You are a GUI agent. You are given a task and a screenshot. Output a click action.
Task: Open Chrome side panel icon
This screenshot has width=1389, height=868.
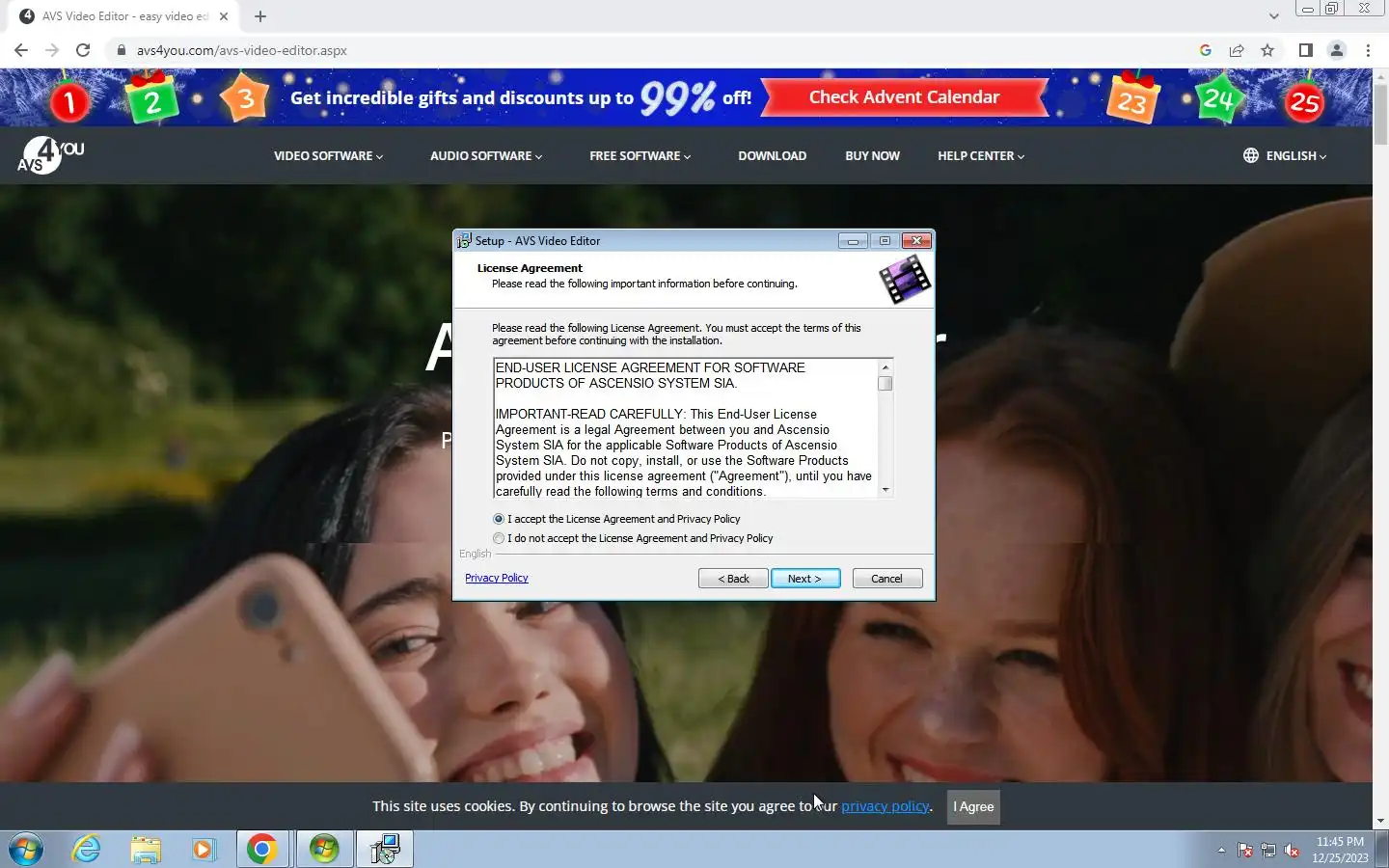click(1305, 50)
